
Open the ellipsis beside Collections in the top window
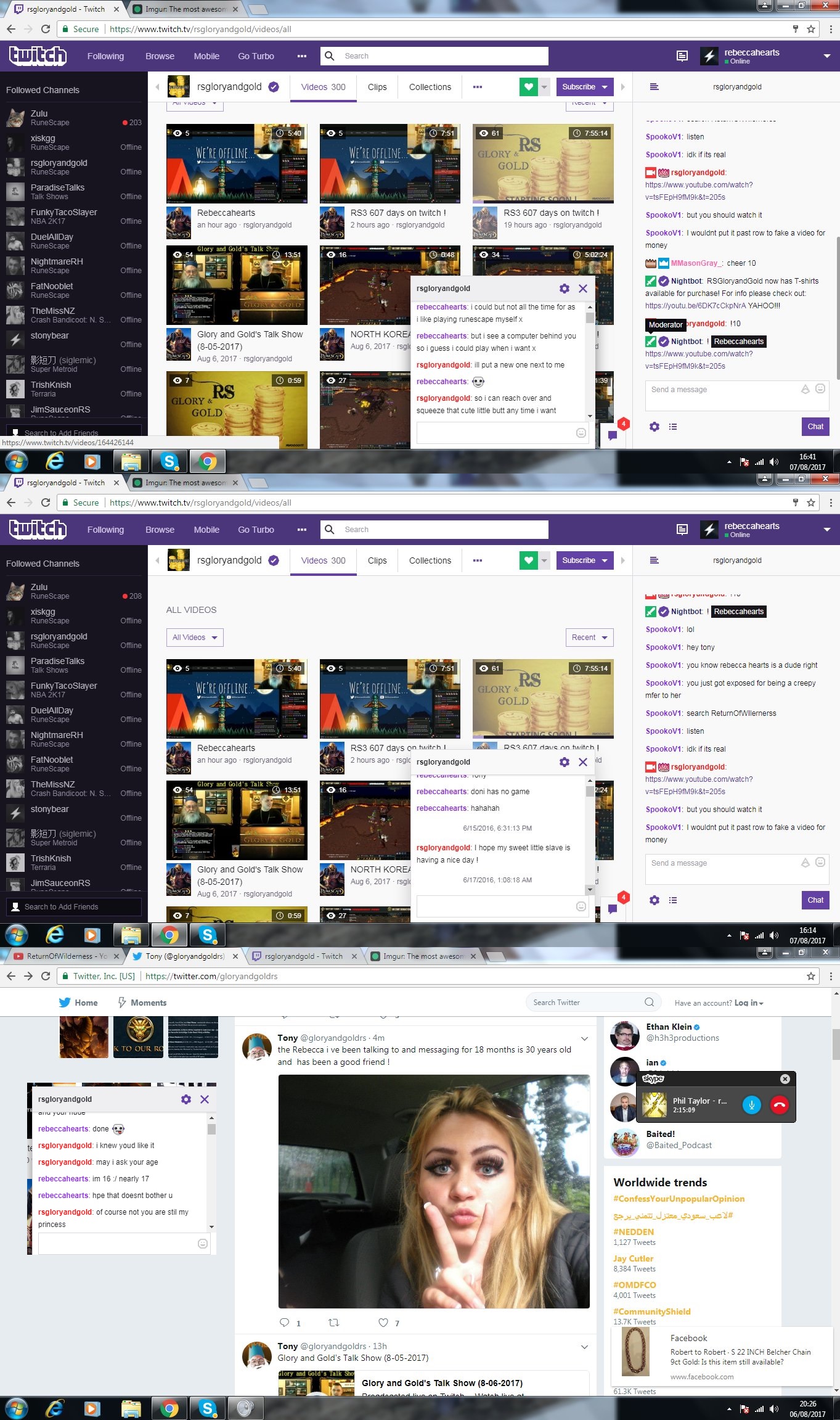(478, 87)
